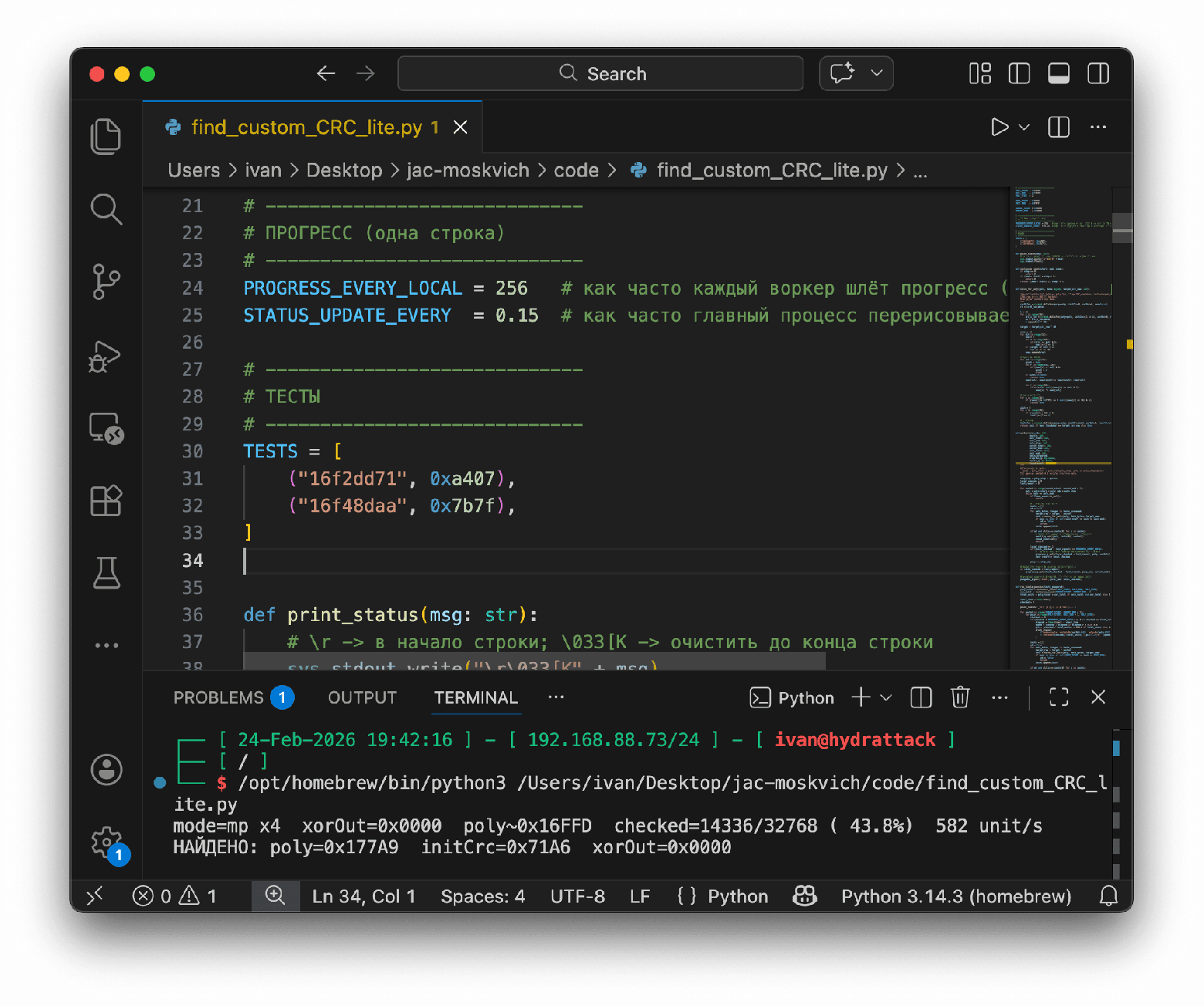Toggle the primary side bar layout button
The image size is (1204, 1006).
[x=1019, y=74]
